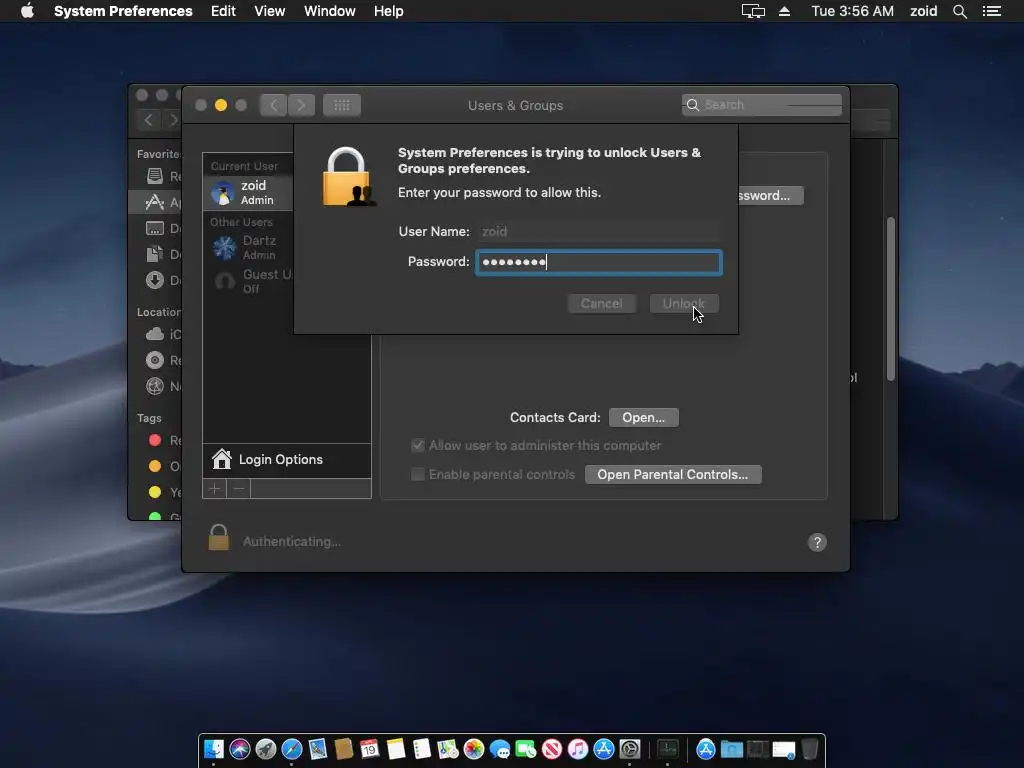Click the gold padlock icon beside Authenticating

coord(219,538)
